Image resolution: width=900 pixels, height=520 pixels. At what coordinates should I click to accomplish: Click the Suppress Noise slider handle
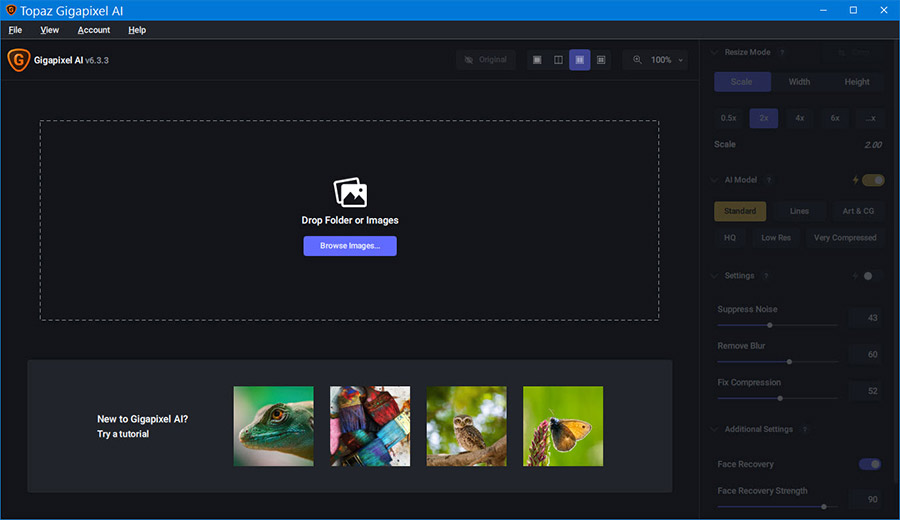[770, 325]
